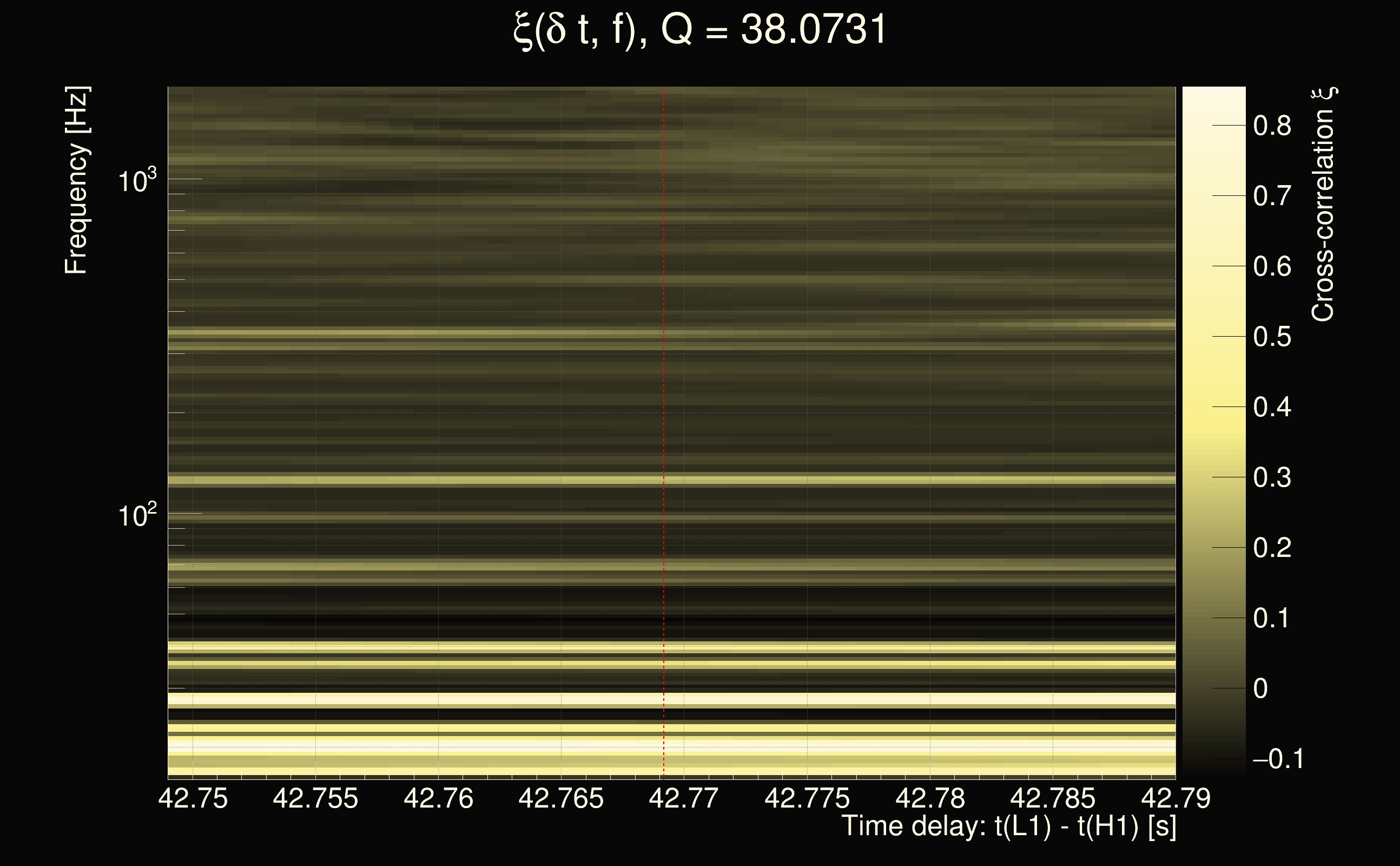The width and height of the screenshot is (1400, 866).
Task: Click the 42.79 tick label on x-axis
Action: [x=1176, y=798]
